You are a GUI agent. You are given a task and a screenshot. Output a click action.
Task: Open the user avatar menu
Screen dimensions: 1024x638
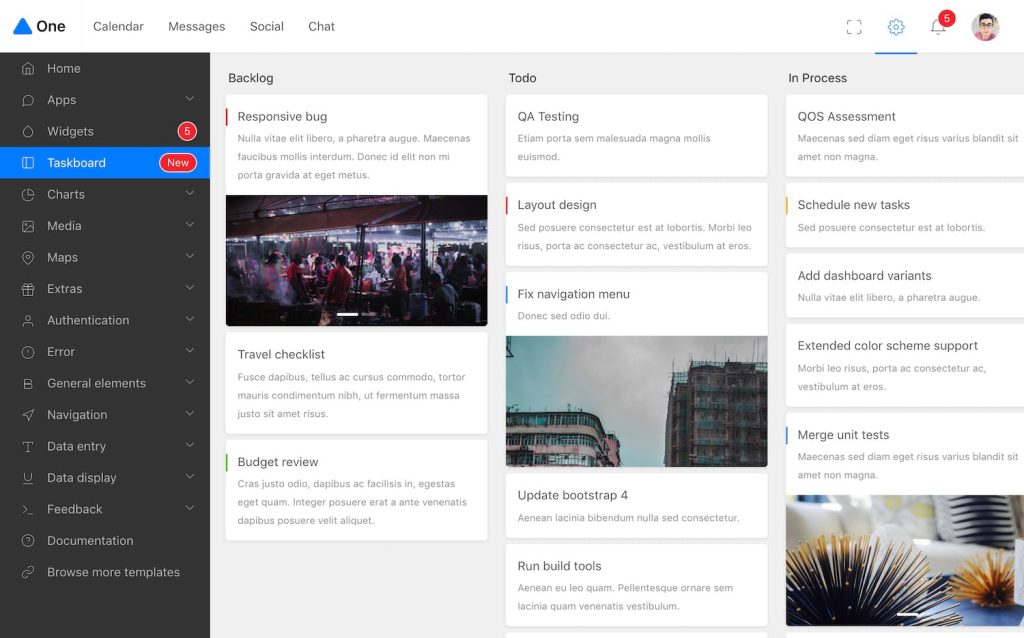[985, 27]
